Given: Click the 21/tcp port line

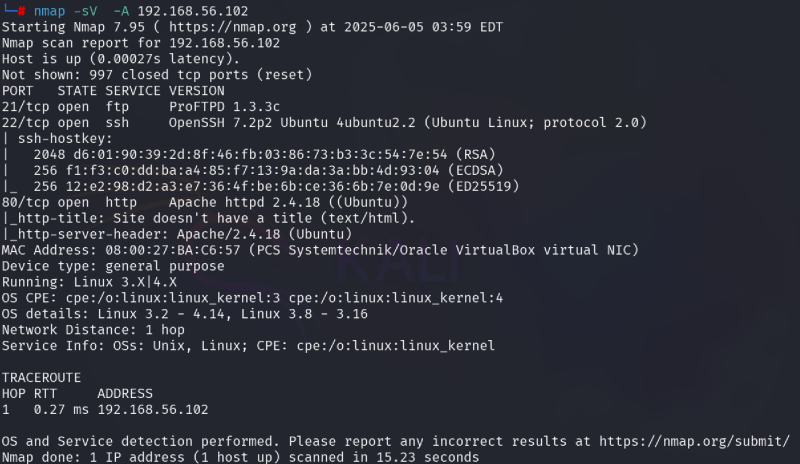Looking at the screenshot, I should pos(141,107).
